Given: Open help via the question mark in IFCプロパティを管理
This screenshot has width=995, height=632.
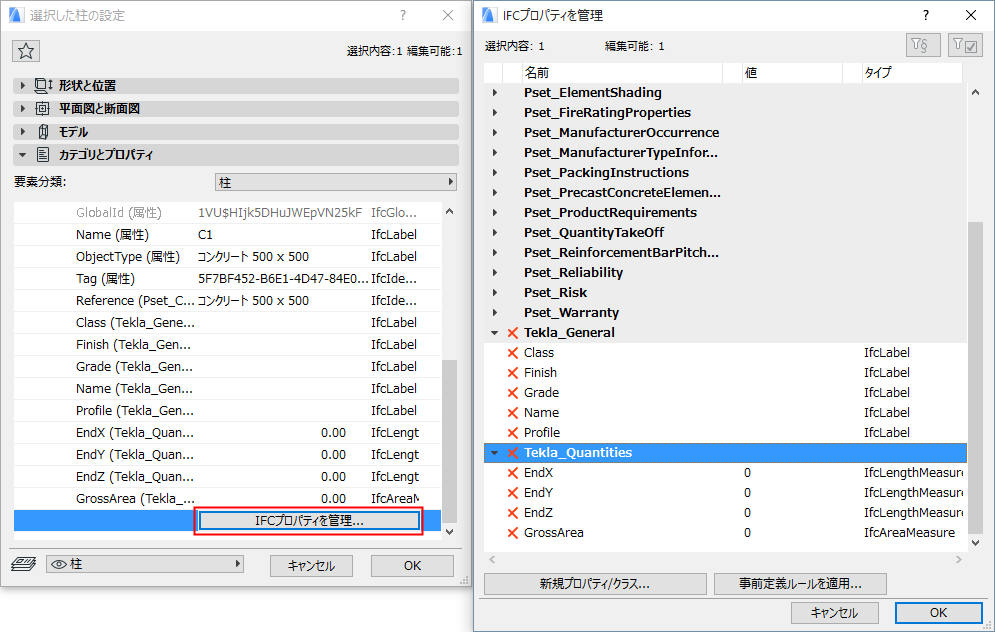Looking at the screenshot, I should point(925,15).
